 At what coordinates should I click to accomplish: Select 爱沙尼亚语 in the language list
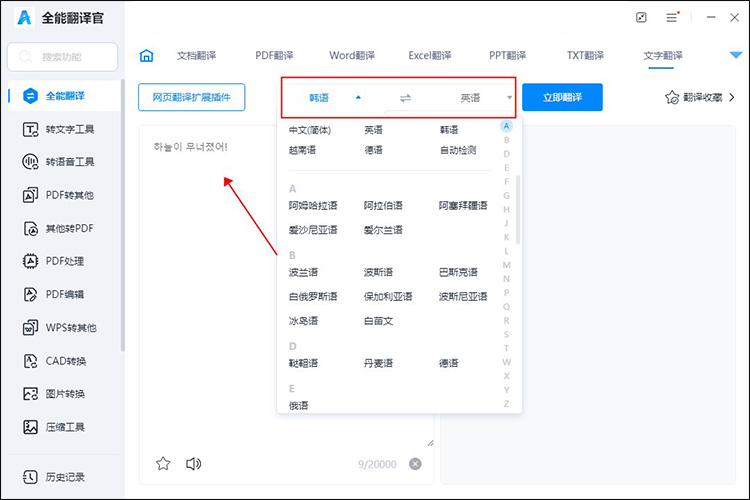[x=313, y=230]
